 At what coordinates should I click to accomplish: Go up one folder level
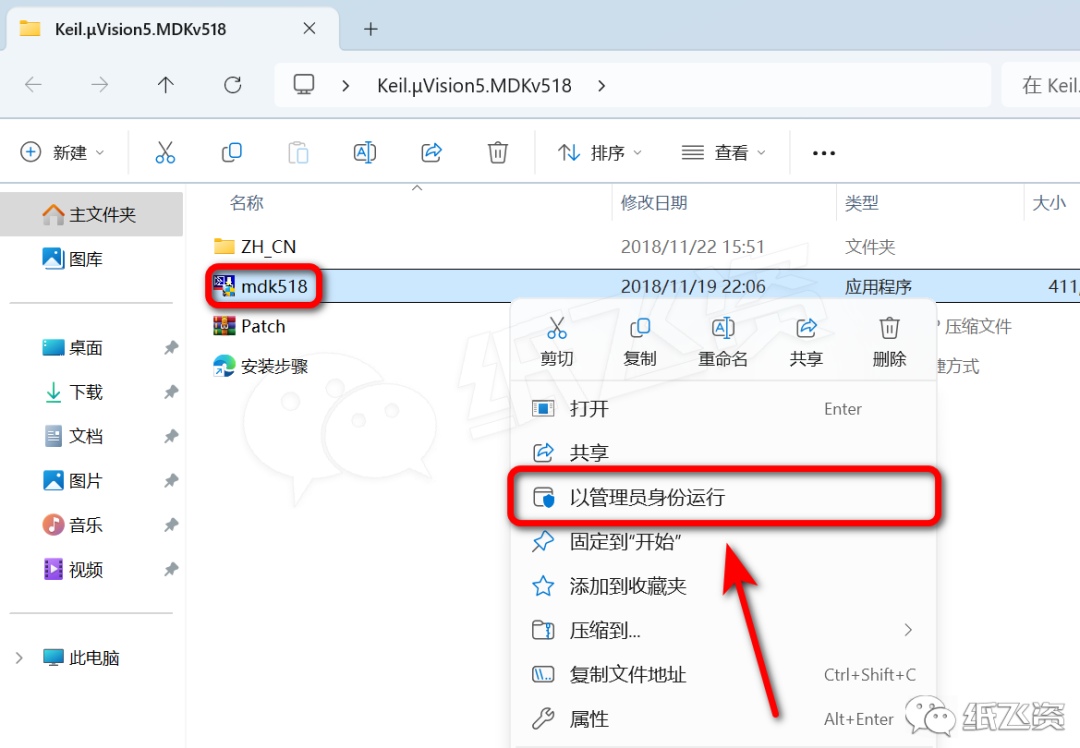click(x=165, y=85)
